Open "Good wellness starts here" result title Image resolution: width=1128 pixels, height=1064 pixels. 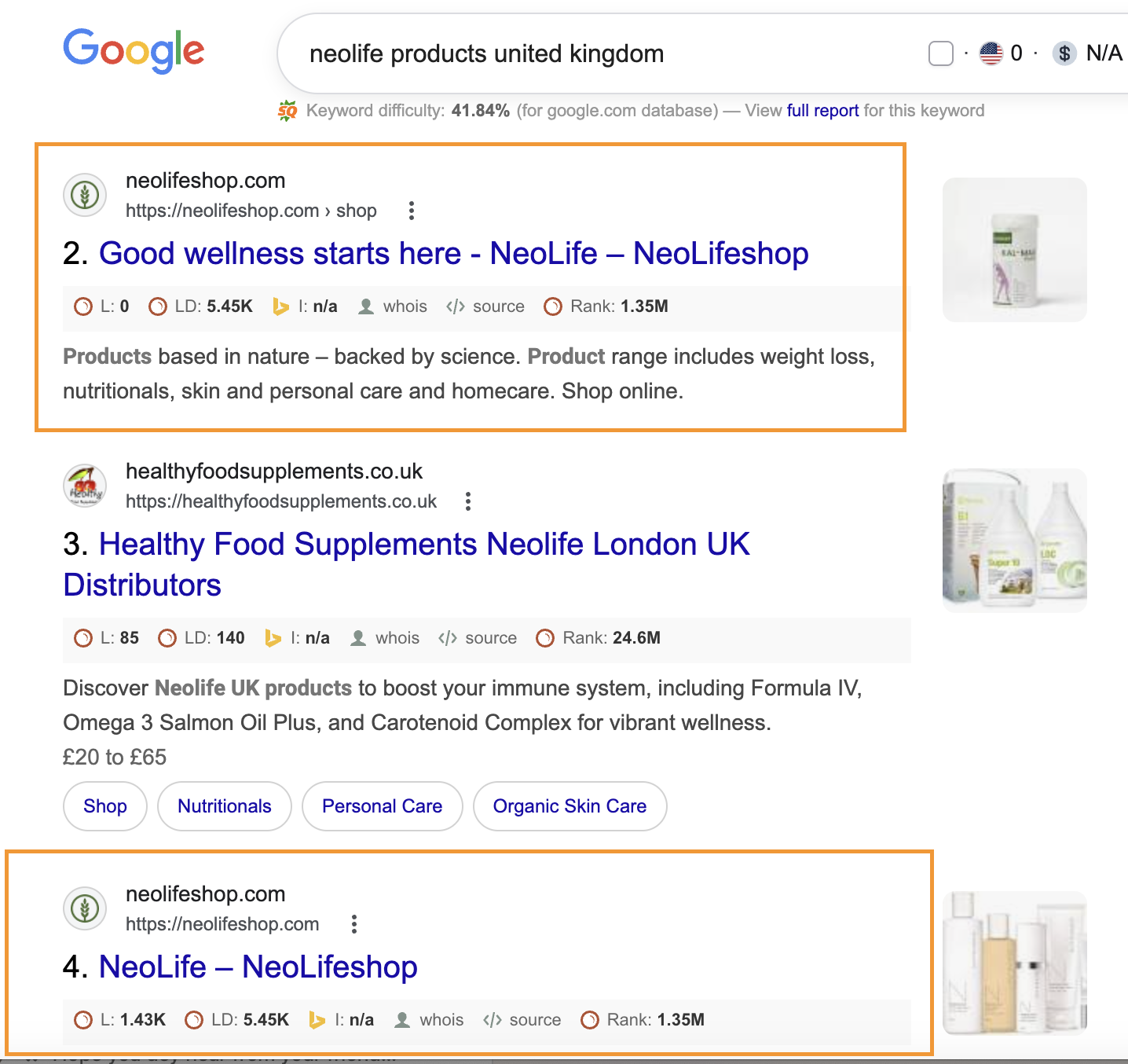point(453,254)
